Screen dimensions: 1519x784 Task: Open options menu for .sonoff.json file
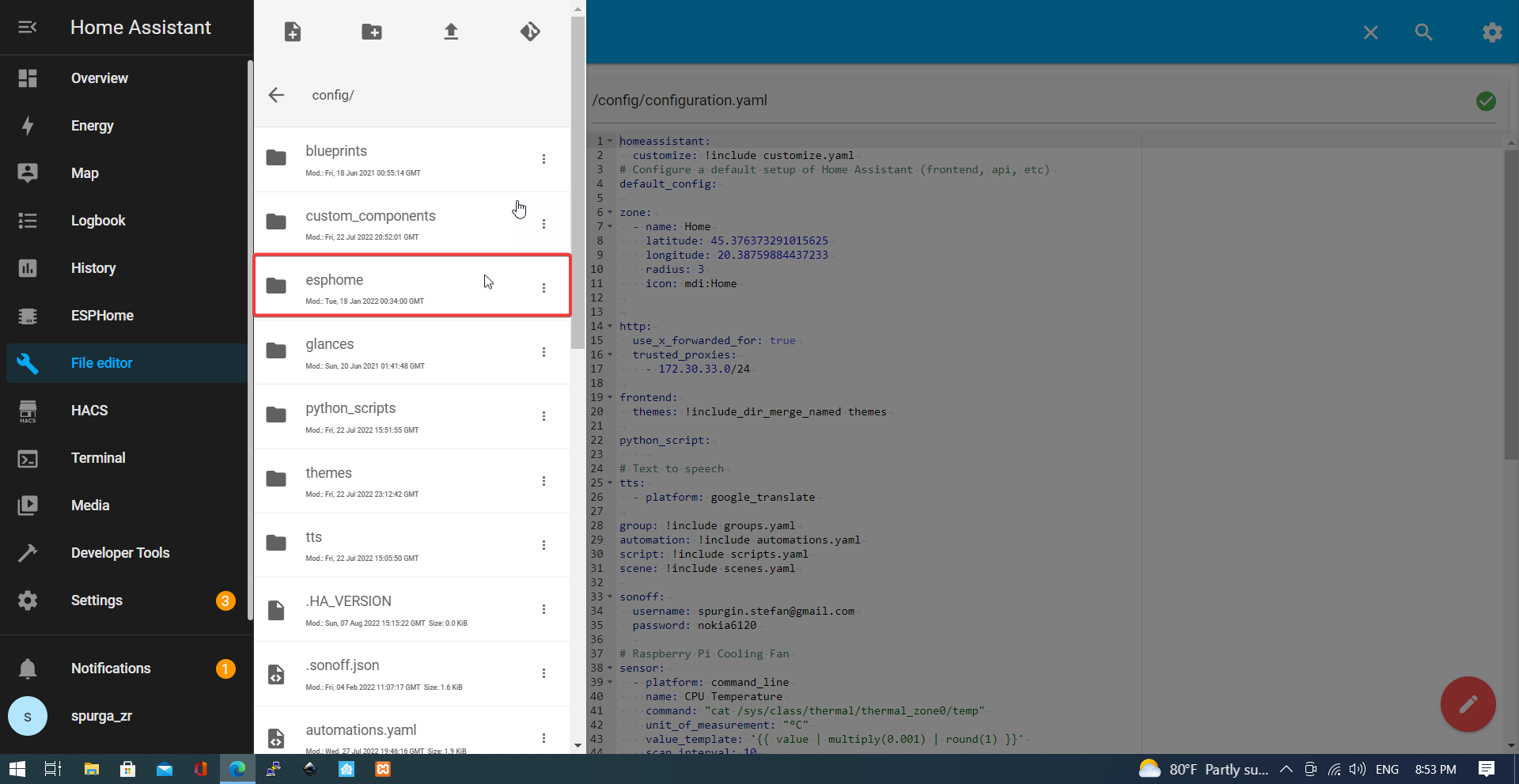click(x=544, y=673)
